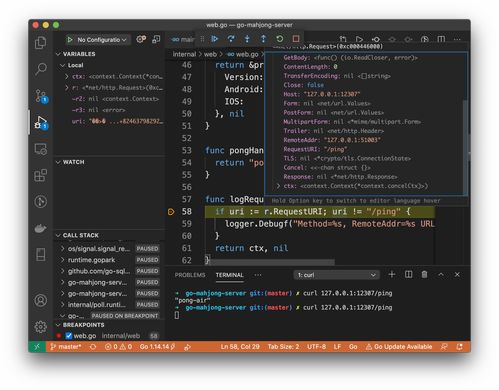Open the Search view in activity bar
Screen dimensions: 499x390
click(x=41, y=69)
